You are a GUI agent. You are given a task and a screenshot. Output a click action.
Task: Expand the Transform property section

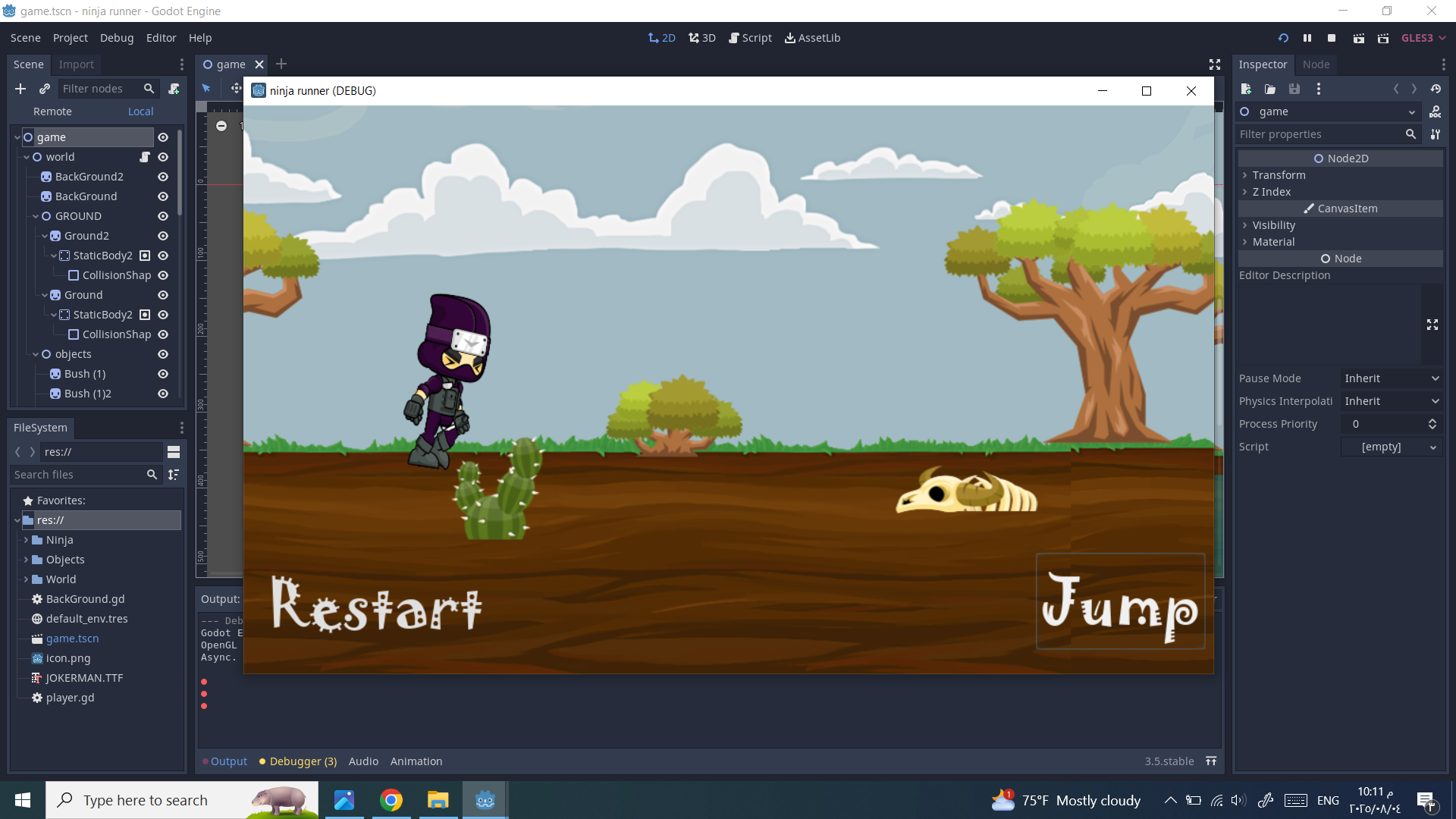[x=1279, y=175]
